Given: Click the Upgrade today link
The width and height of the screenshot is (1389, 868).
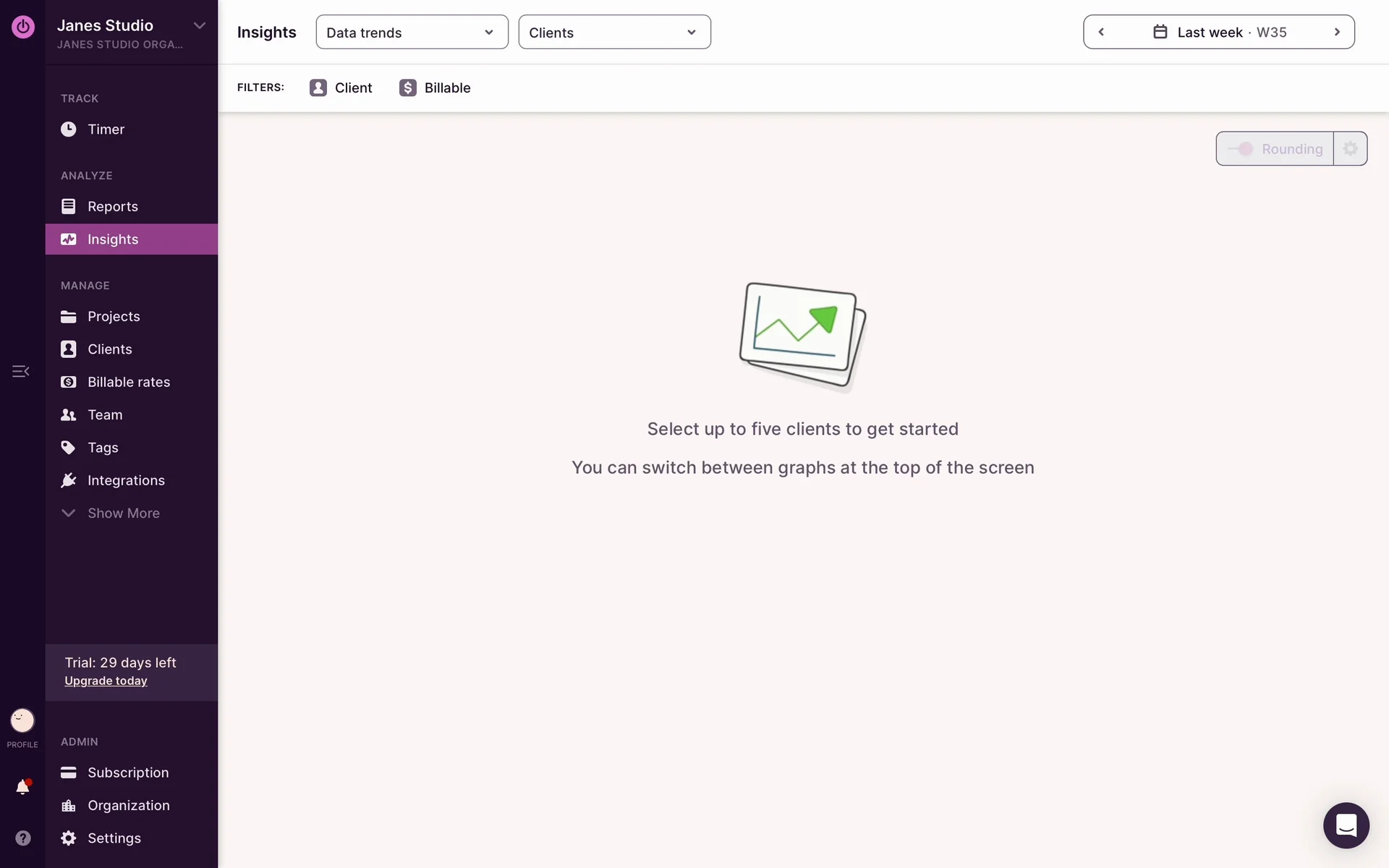Looking at the screenshot, I should pyautogui.click(x=106, y=681).
